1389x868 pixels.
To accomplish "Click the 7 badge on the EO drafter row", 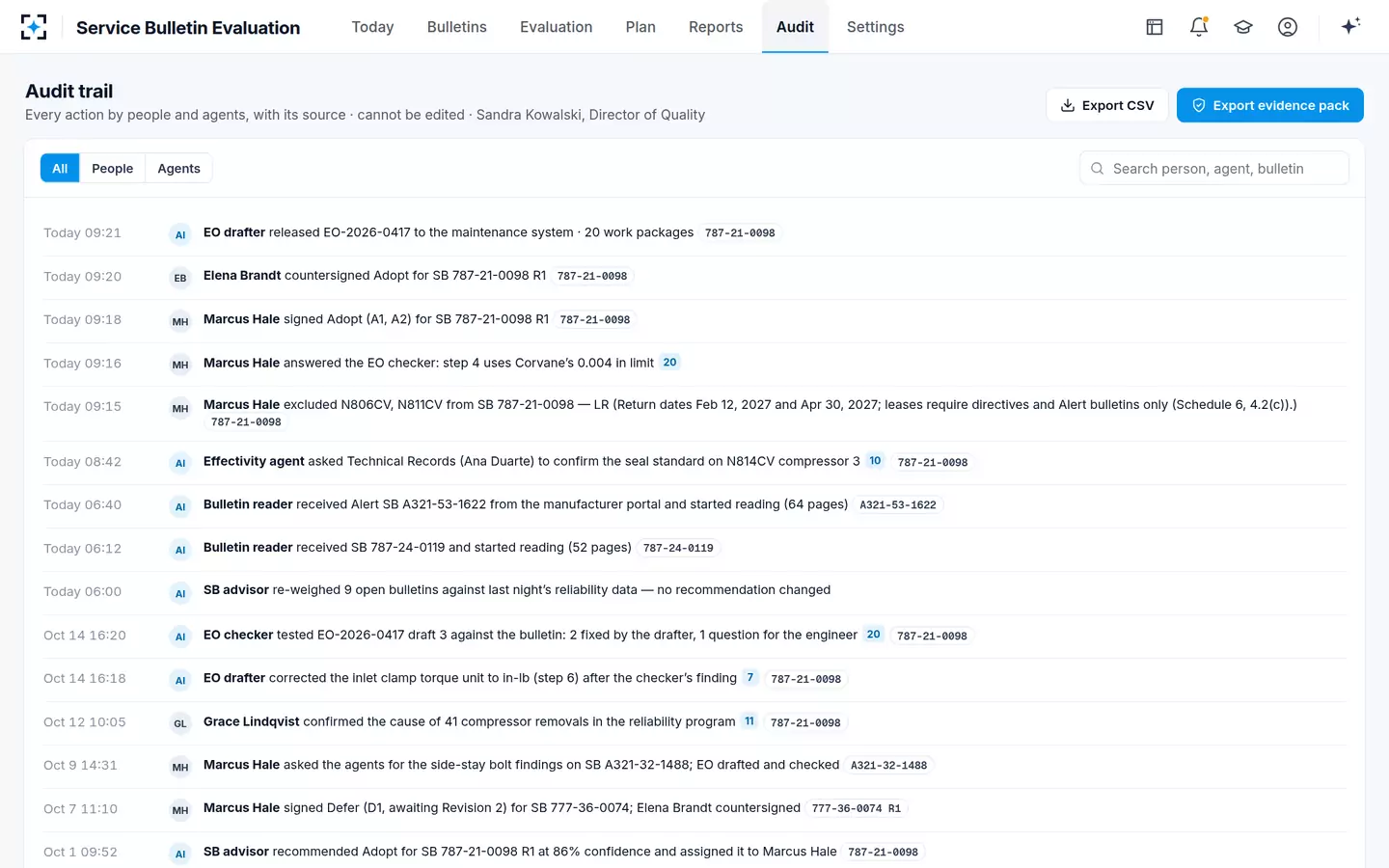I will [x=750, y=678].
